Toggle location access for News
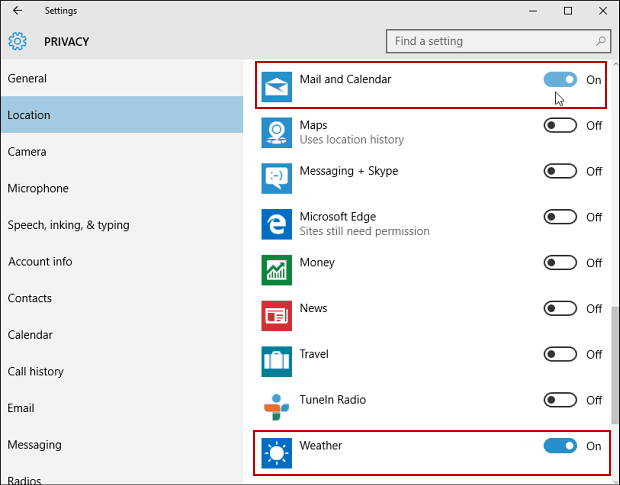The height and width of the screenshot is (485, 620). point(560,308)
